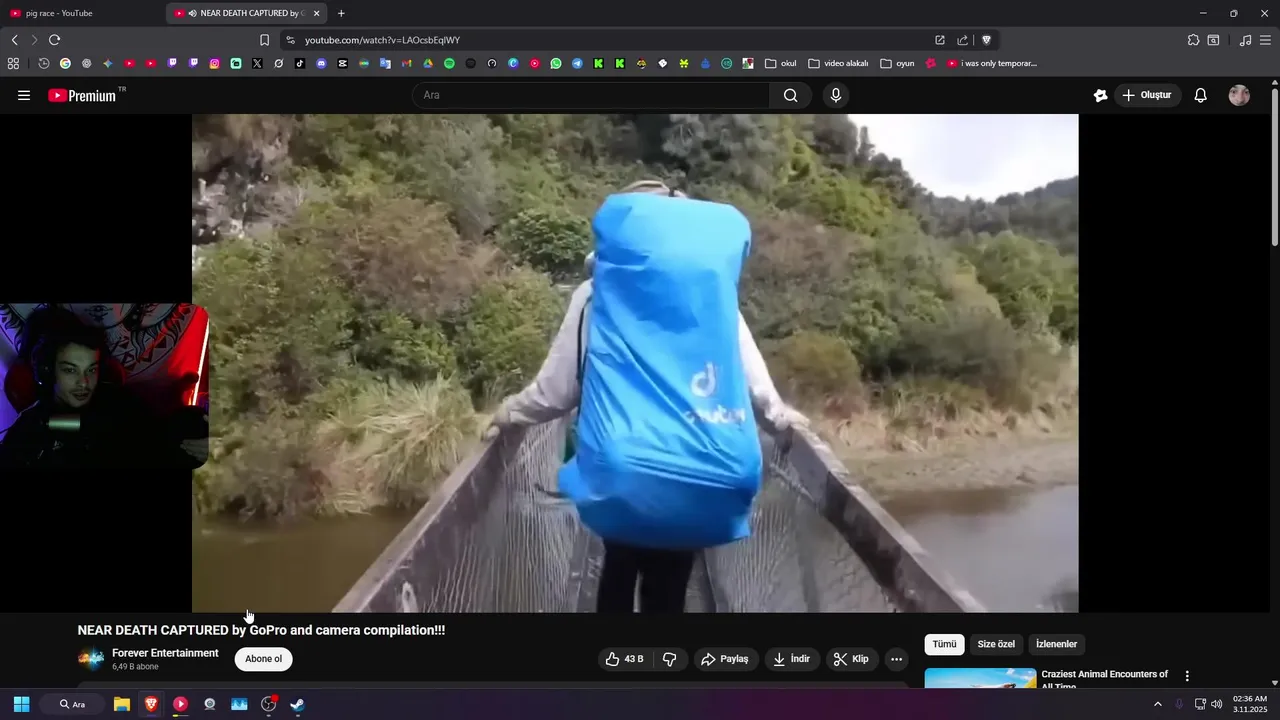Open the Spotify bookmark
This screenshot has width=1280, height=720.
(x=449, y=63)
